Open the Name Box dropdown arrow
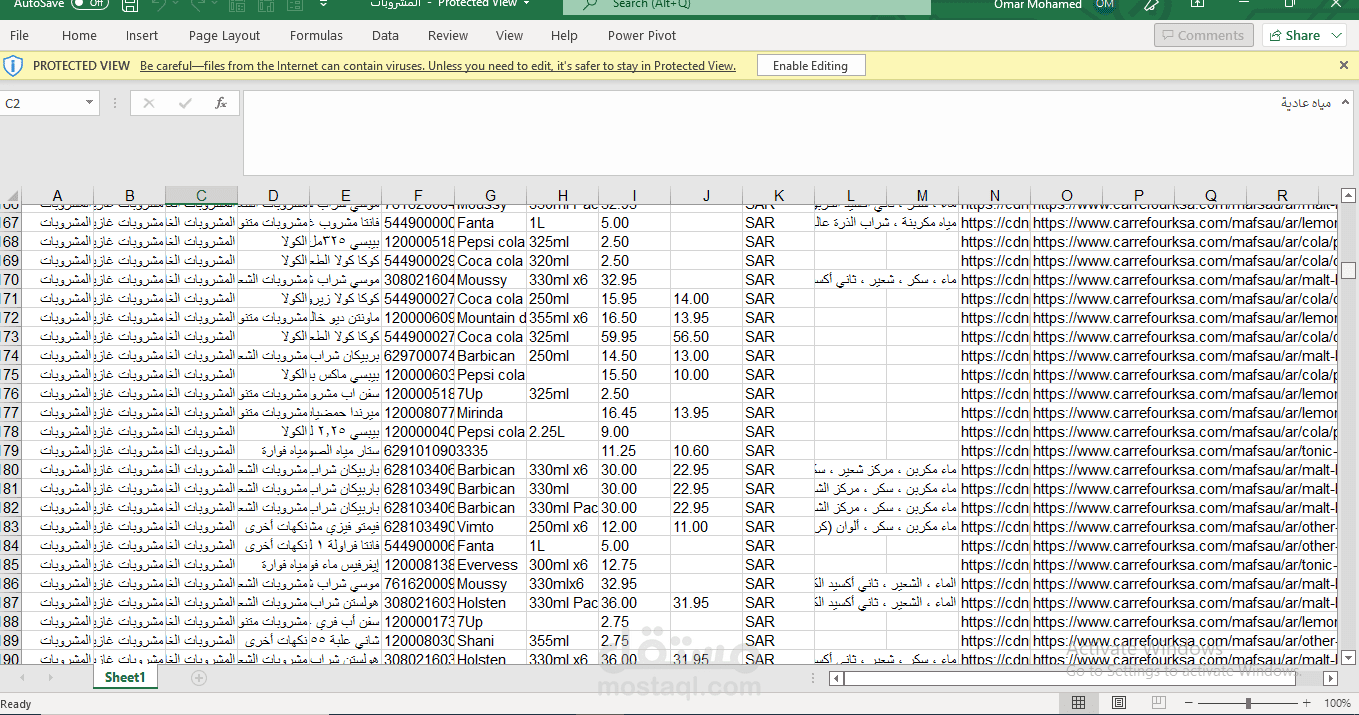 pos(89,103)
